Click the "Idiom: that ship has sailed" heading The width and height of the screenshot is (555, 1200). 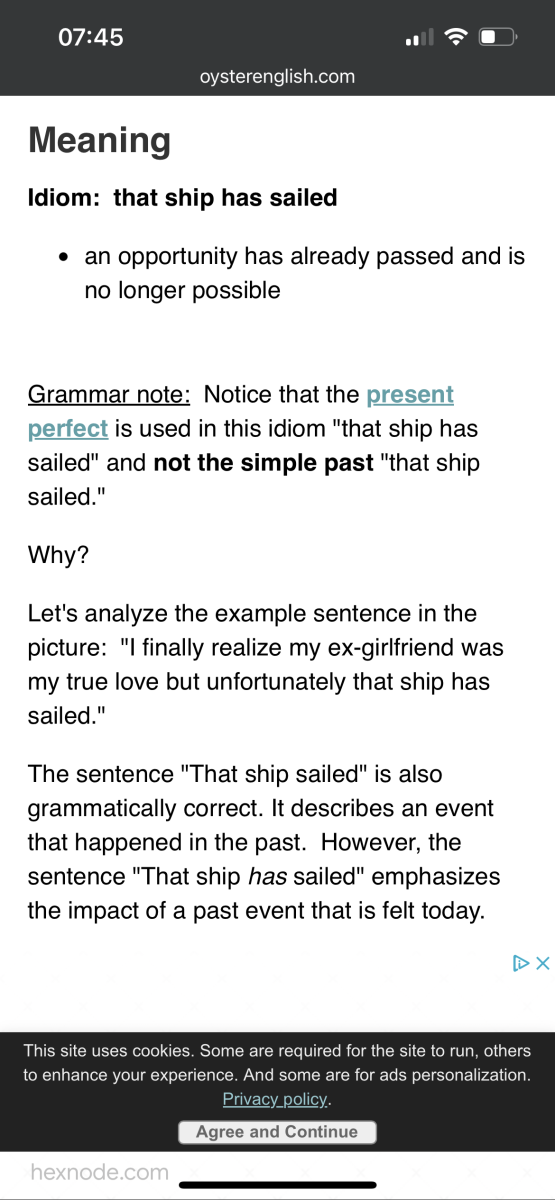[183, 197]
